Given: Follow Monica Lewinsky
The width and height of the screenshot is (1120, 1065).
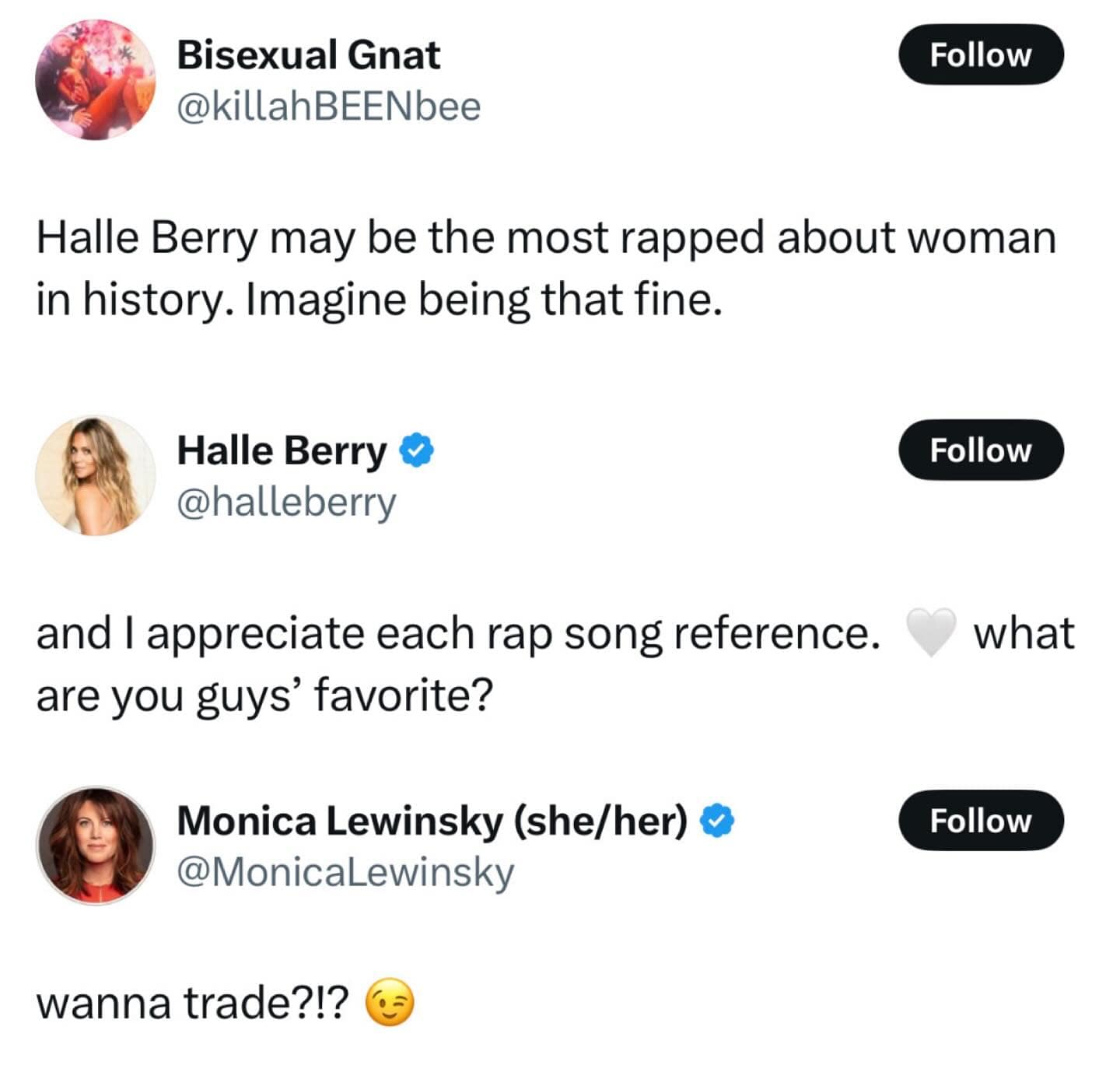Looking at the screenshot, I should coord(981,820).
